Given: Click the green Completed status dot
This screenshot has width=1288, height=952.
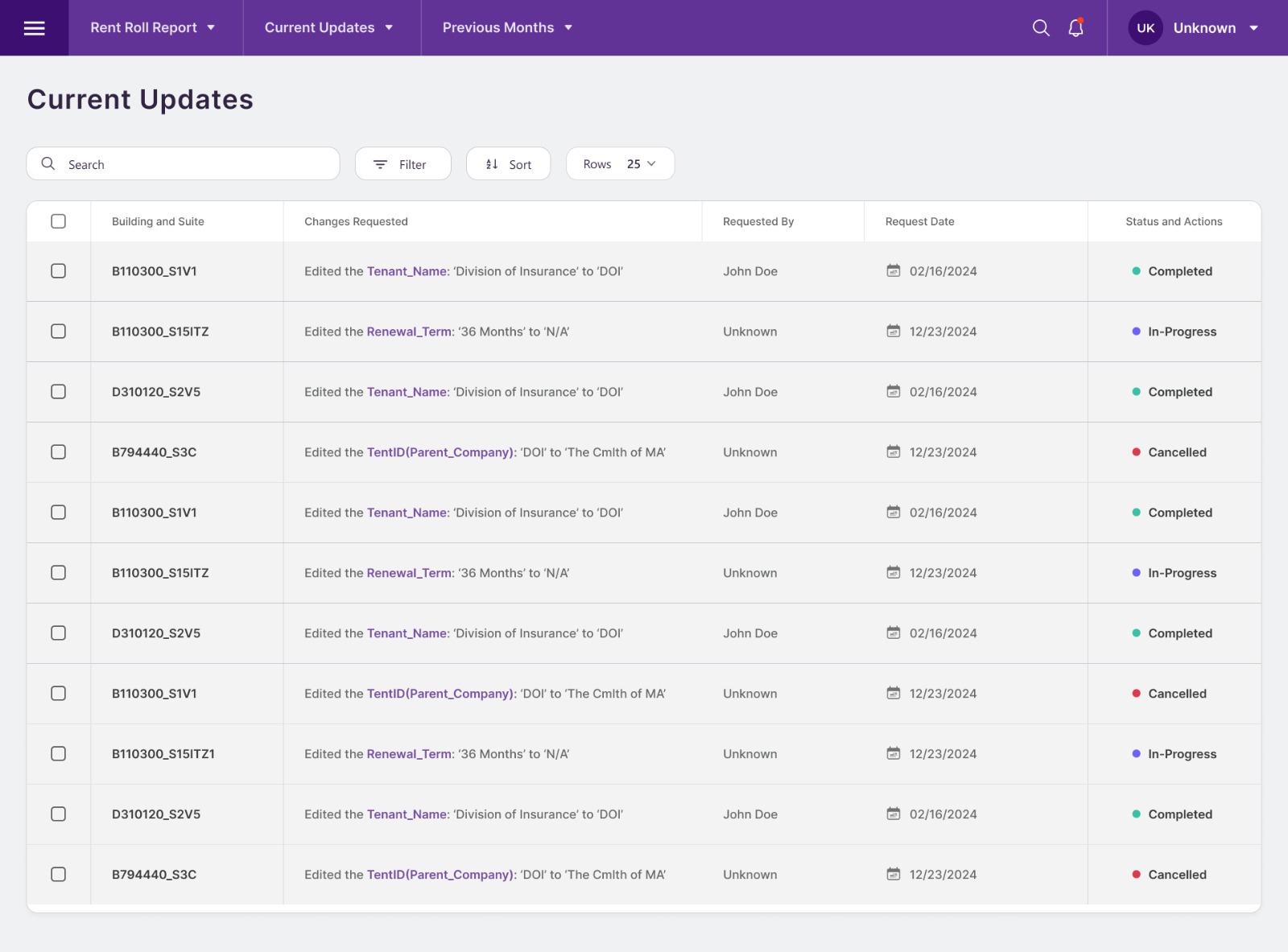Looking at the screenshot, I should pos(1137,271).
